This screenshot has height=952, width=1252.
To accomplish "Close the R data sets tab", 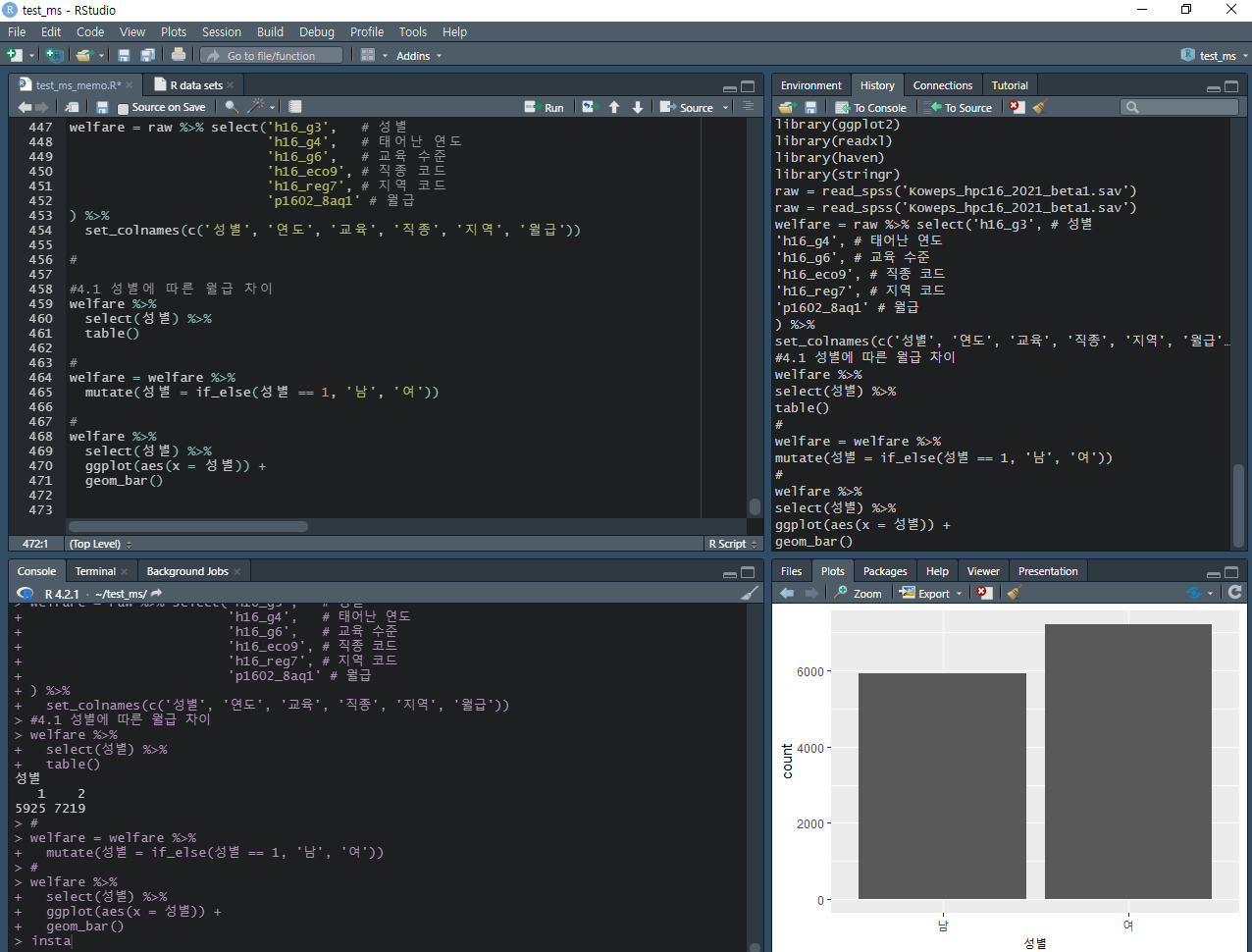I will [x=231, y=85].
